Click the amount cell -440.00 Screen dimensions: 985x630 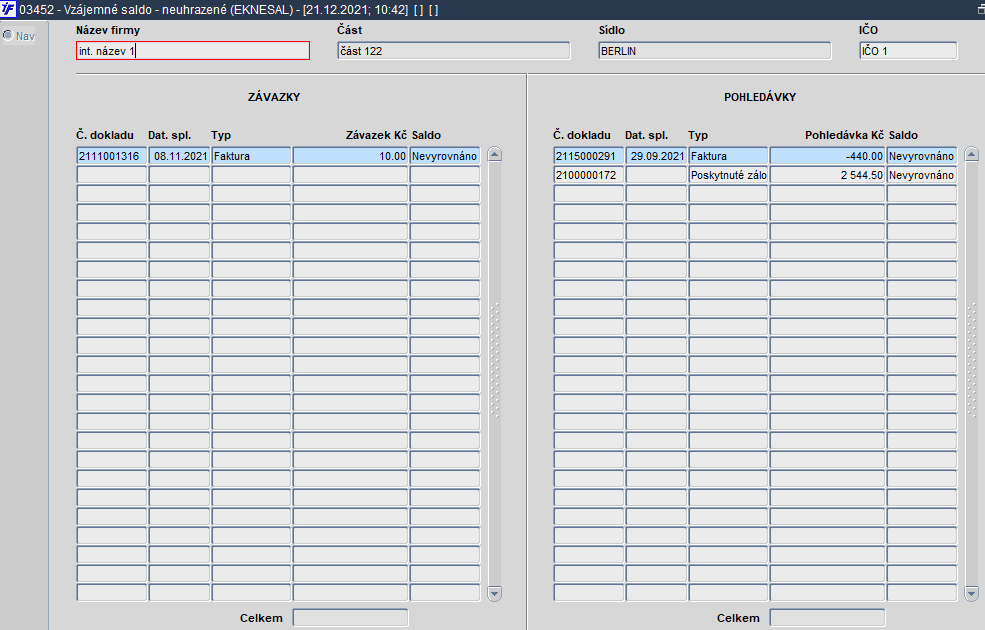(x=827, y=156)
